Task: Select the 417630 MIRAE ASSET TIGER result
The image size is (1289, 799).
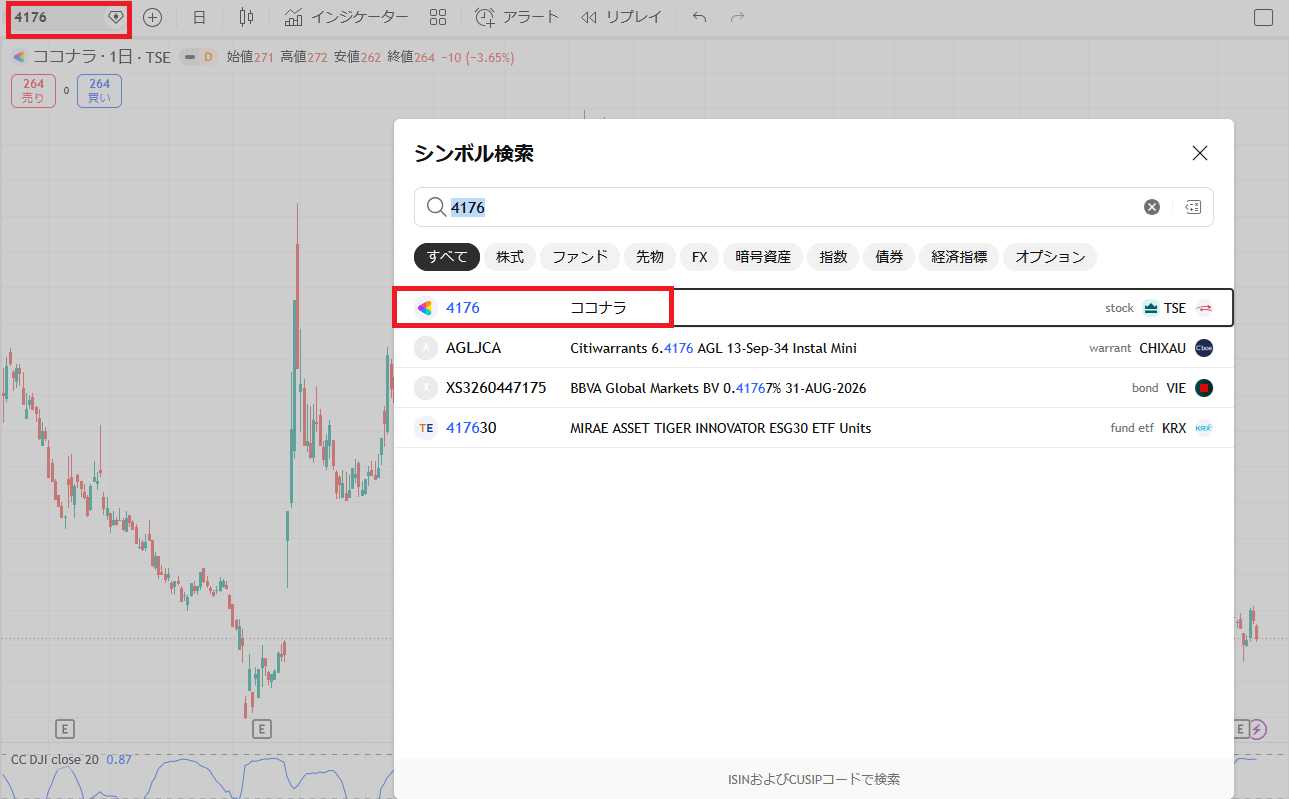Action: [x=814, y=428]
